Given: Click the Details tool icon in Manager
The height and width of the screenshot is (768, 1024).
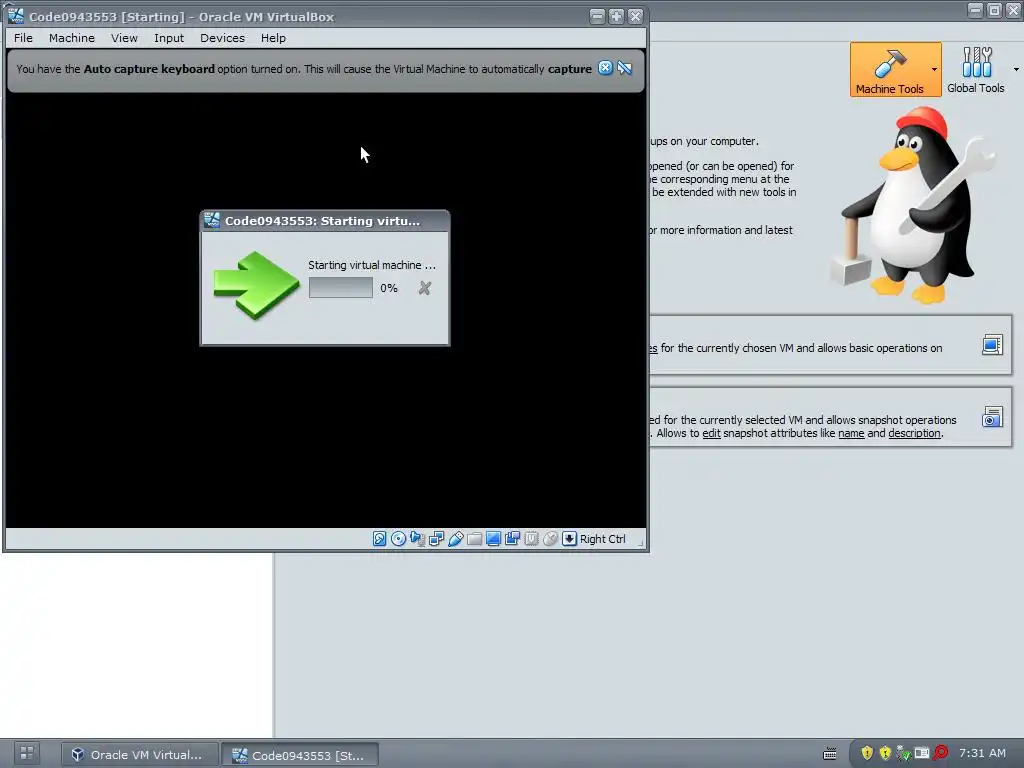Looking at the screenshot, I should (992, 345).
